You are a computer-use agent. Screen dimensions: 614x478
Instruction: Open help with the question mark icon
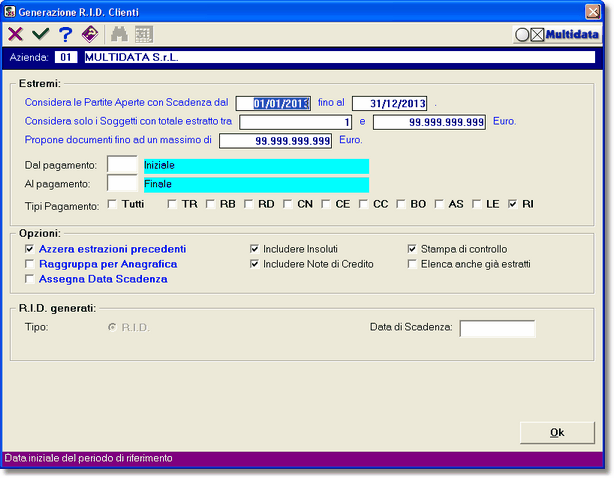(x=65, y=34)
